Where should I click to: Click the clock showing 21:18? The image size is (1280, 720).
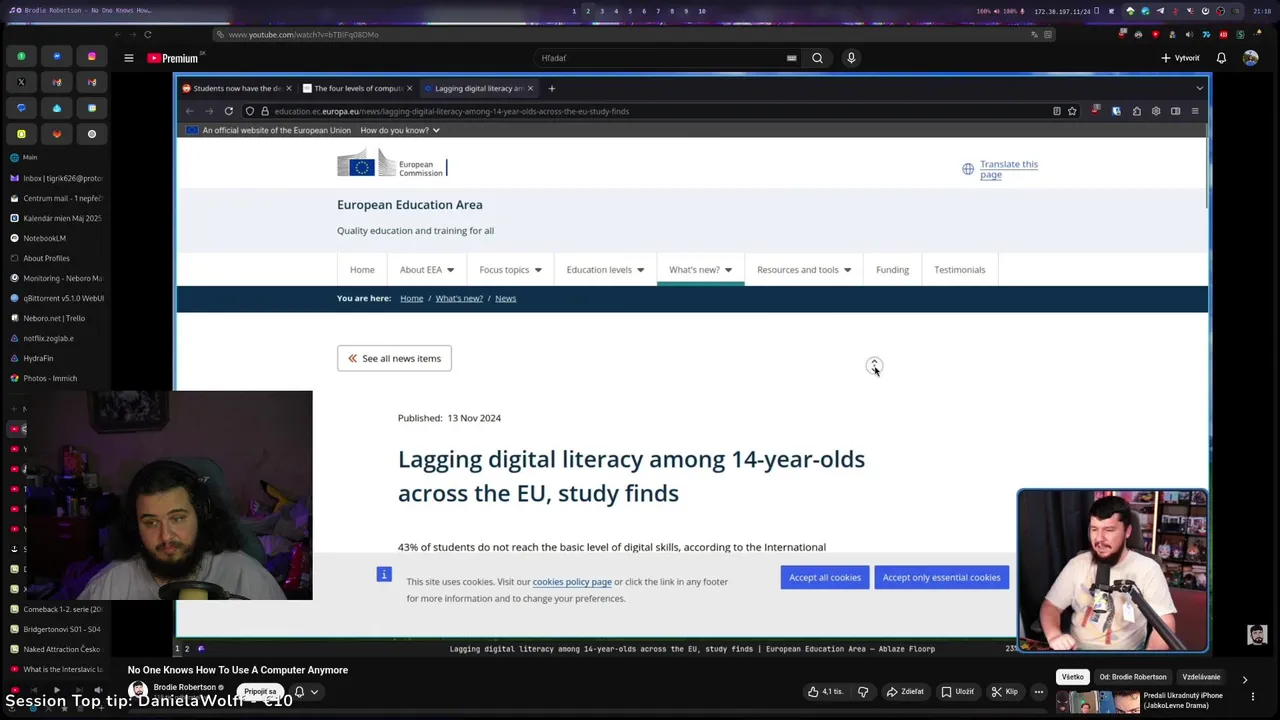pos(1262,11)
